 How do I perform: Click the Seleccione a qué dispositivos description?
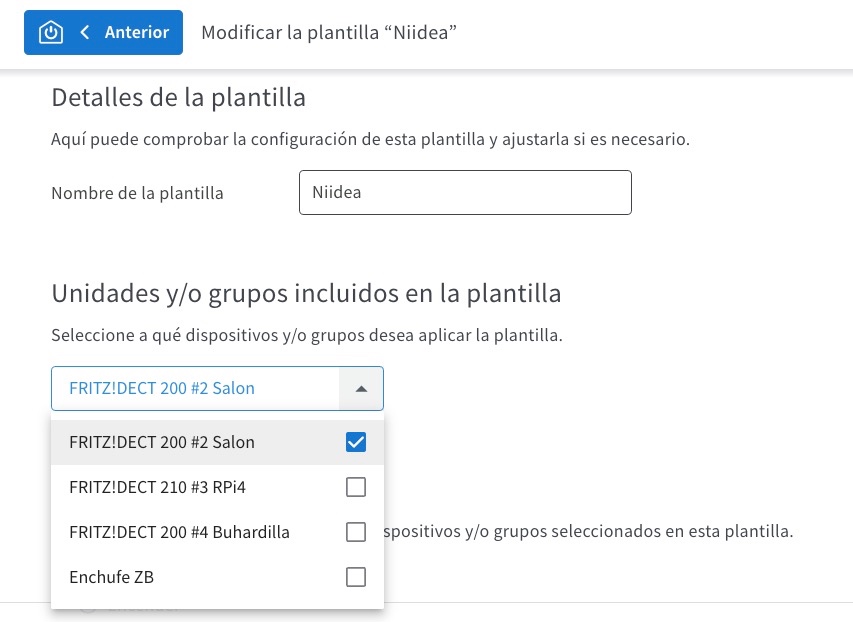click(307, 335)
